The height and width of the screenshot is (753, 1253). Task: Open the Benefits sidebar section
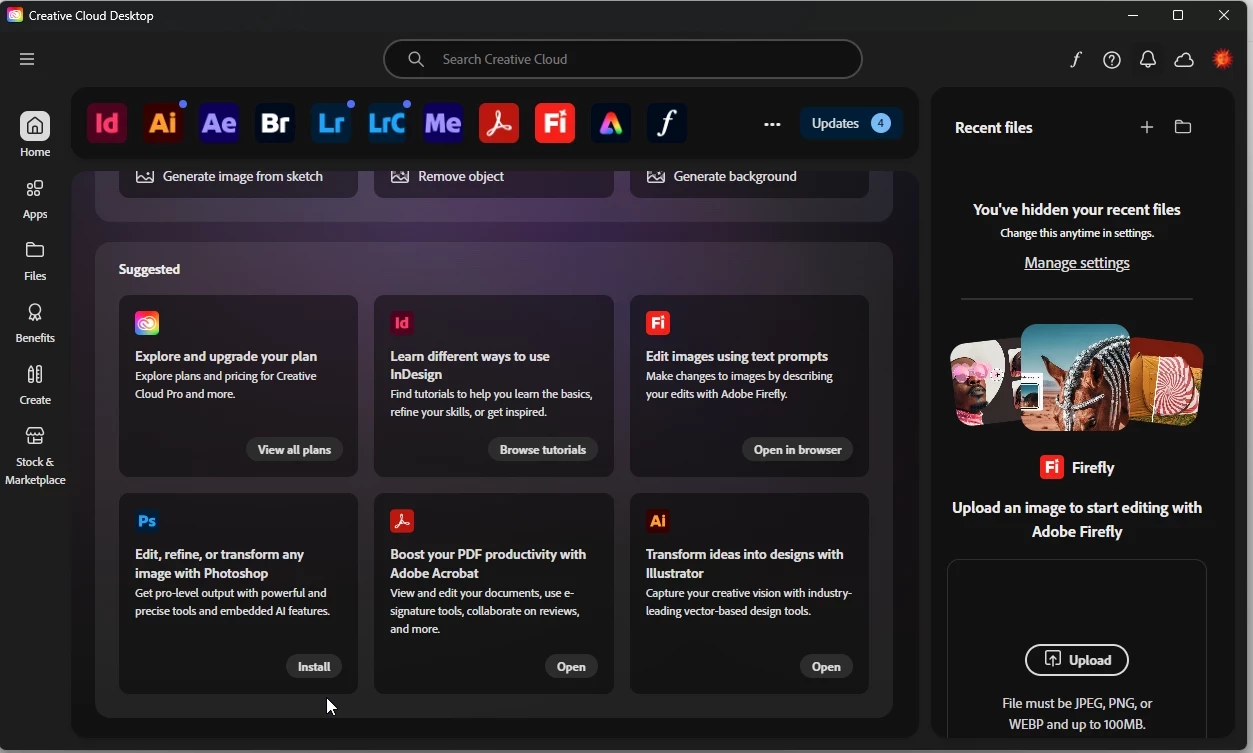[x=35, y=322]
